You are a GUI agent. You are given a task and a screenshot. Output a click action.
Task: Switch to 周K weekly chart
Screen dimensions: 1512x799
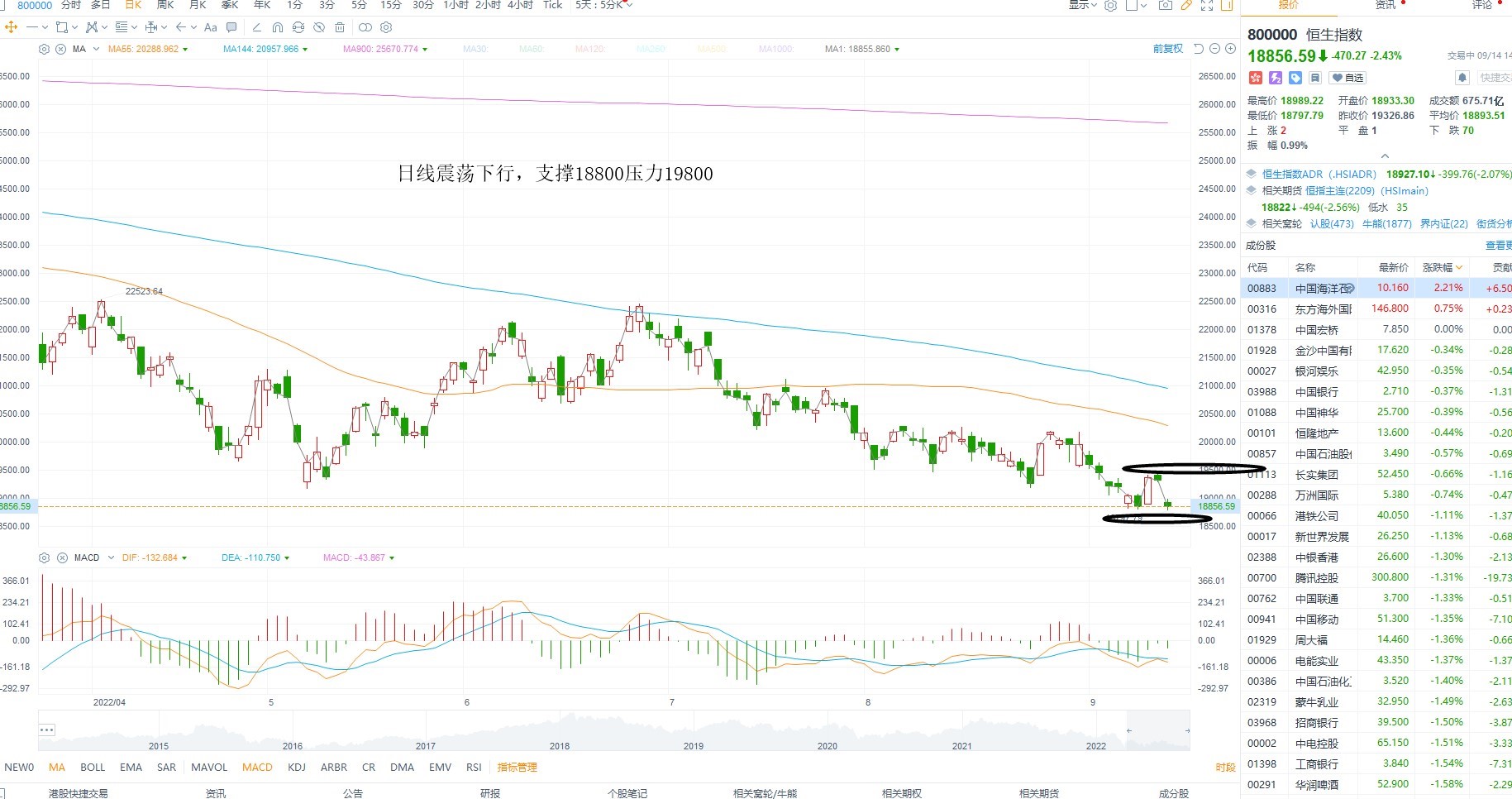165,5
